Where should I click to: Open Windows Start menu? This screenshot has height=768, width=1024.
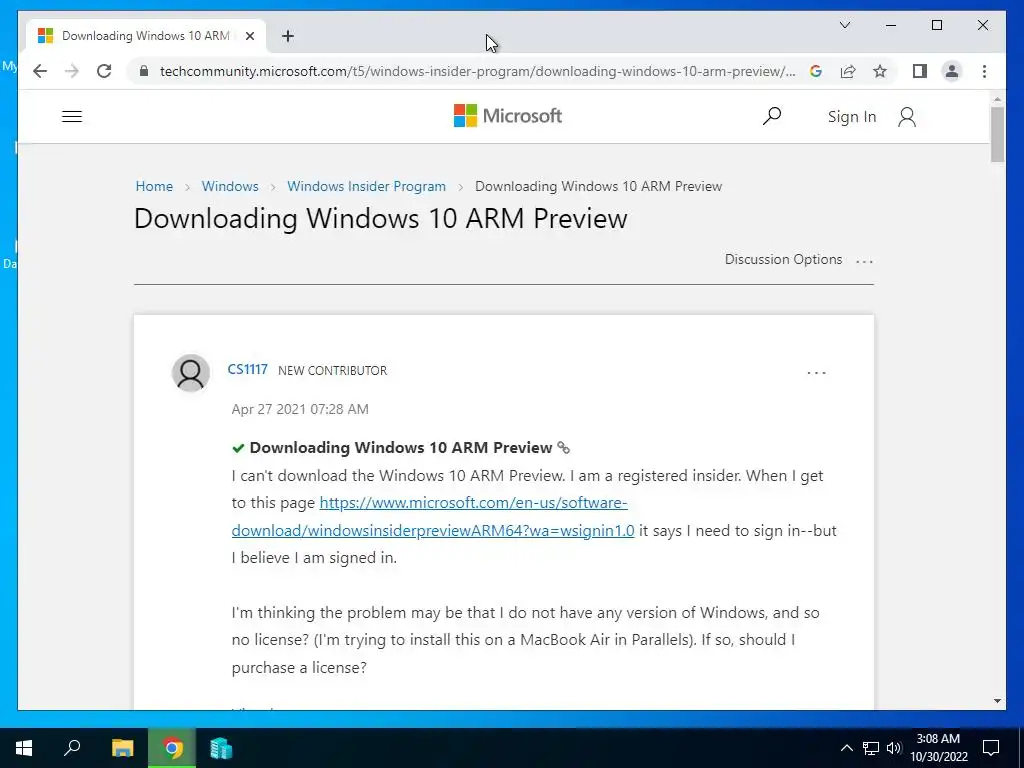point(24,748)
